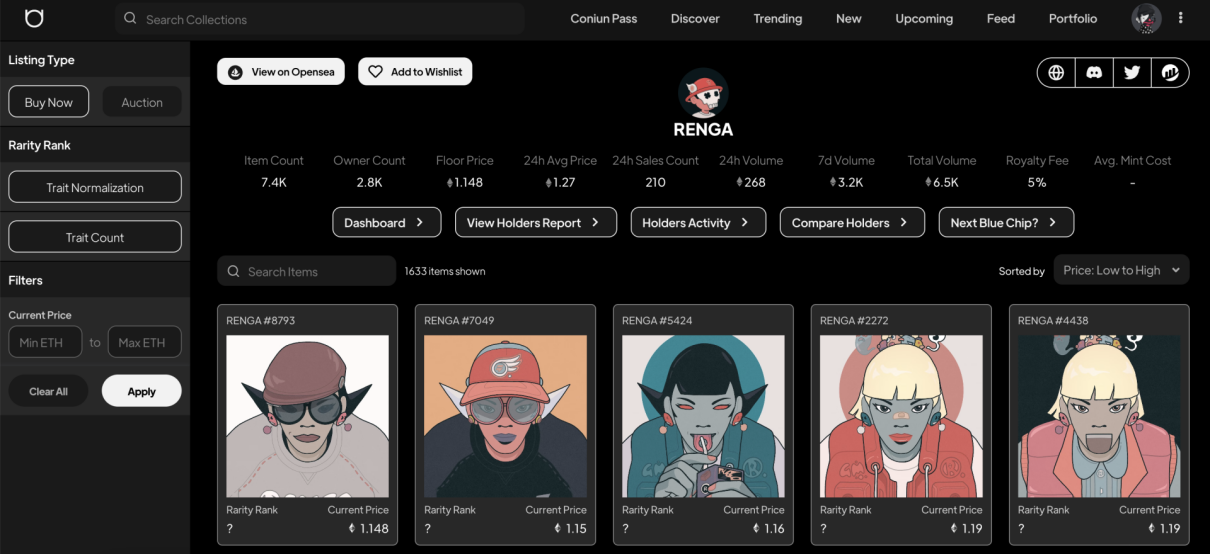Open the Dashboard link
Screen dimensions: 1210x554
(x=386, y=222)
